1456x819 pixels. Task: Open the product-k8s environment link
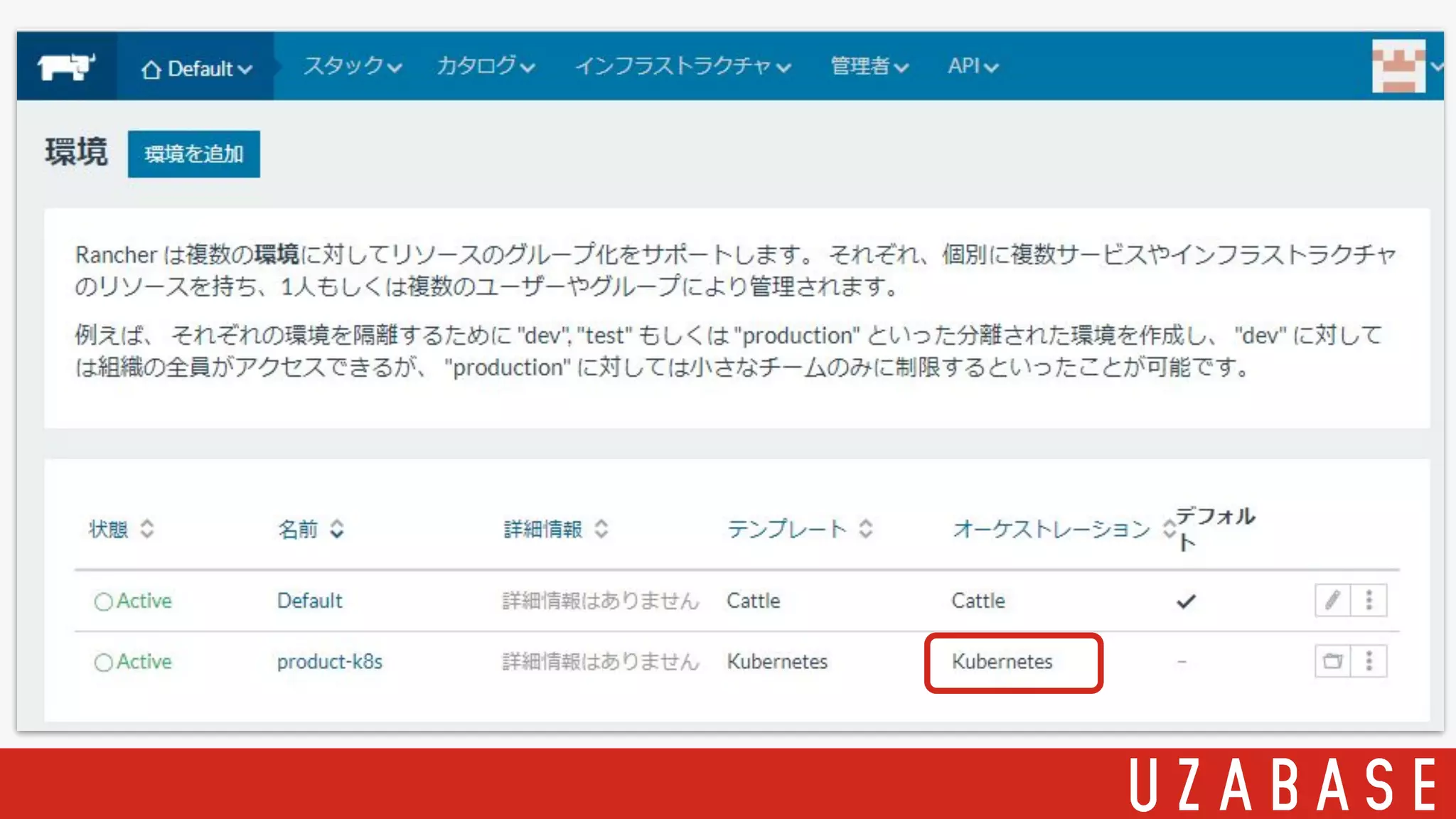click(330, 662)
